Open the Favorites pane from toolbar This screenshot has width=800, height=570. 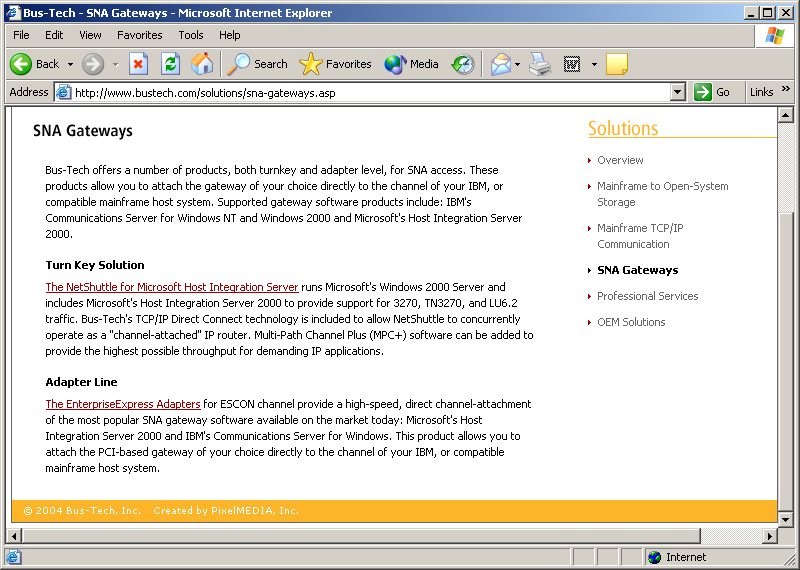[335, 64]
